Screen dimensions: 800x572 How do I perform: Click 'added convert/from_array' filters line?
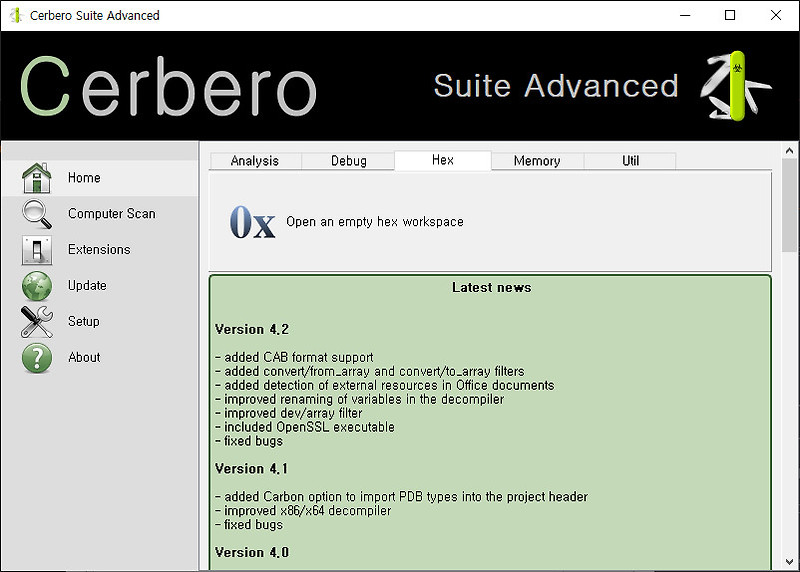[370, 371]
